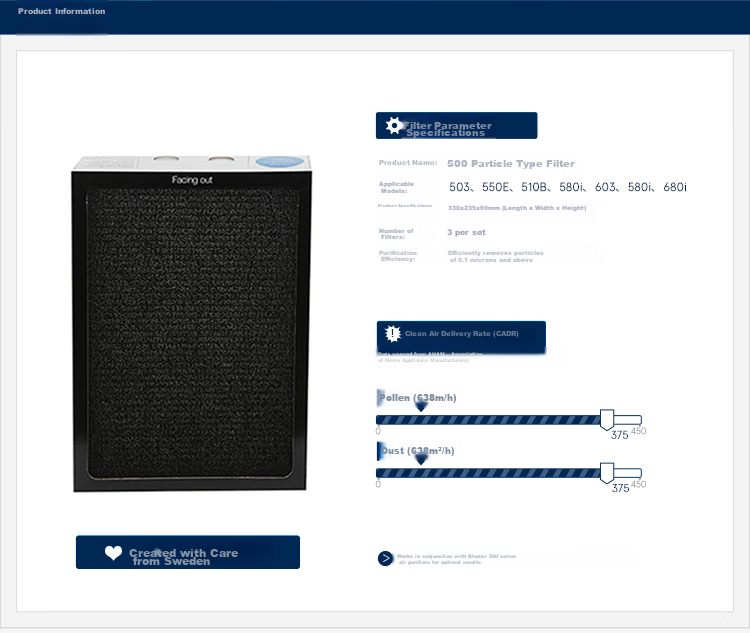Click the 'Applicable Models:' field label
The image size is (750, 633).
396,187
